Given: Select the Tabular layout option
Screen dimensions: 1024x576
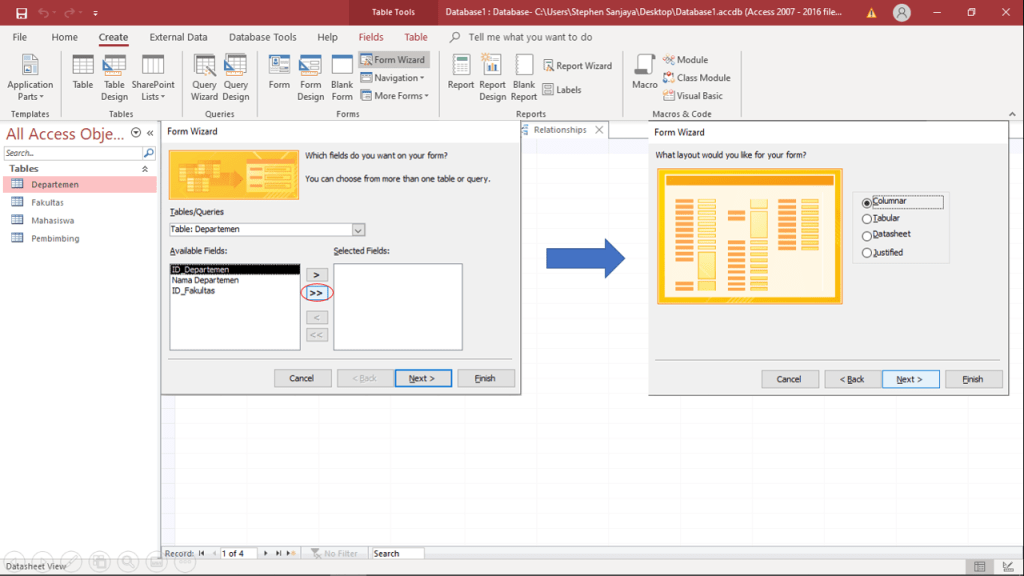Looking at the screenshot, I should click(867, 219).
